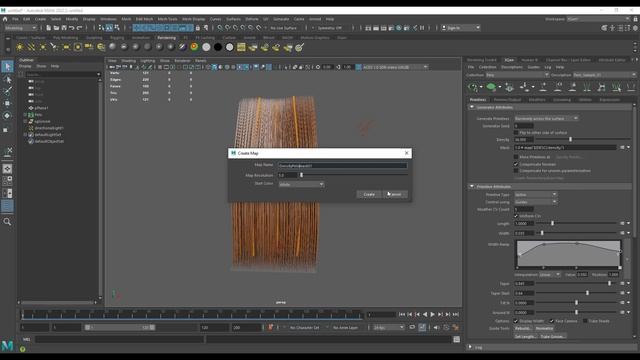The width and height of the screenshot is (640, 360).
Task: Click the play forward button
Action: (x=433, y=314)
